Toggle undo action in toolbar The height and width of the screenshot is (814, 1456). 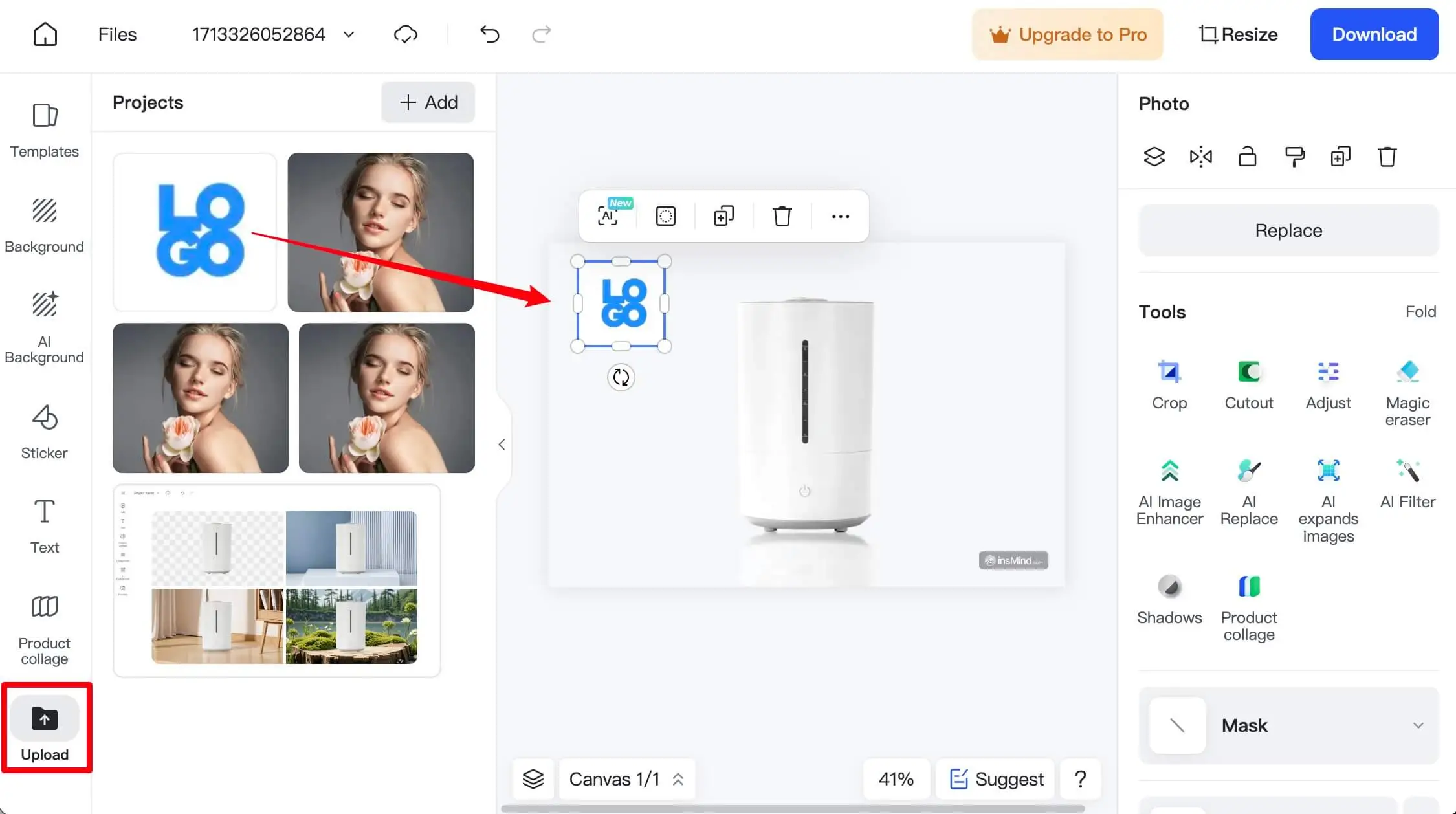[x=489, y=35]
